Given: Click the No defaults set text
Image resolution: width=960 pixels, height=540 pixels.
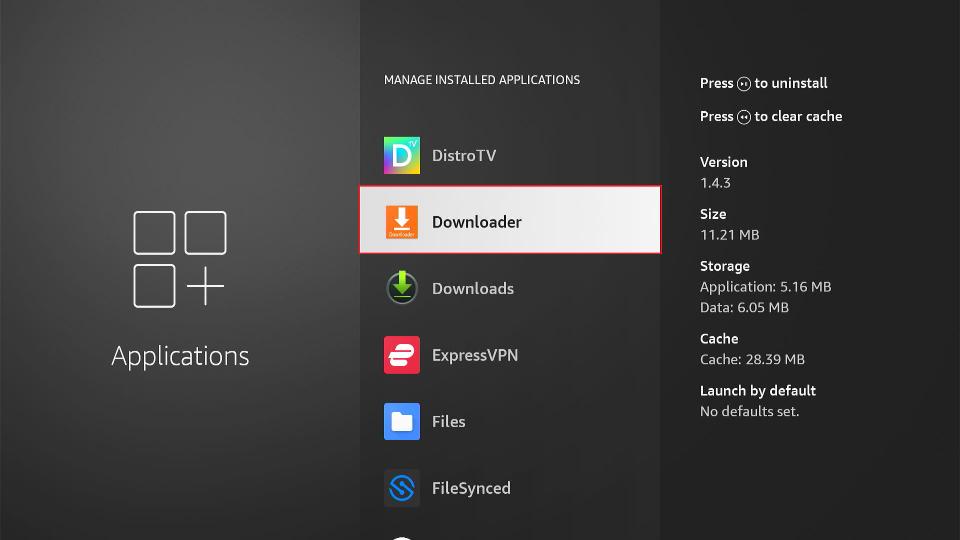Looking at the screenshot, I should click(x=749, y=411).
